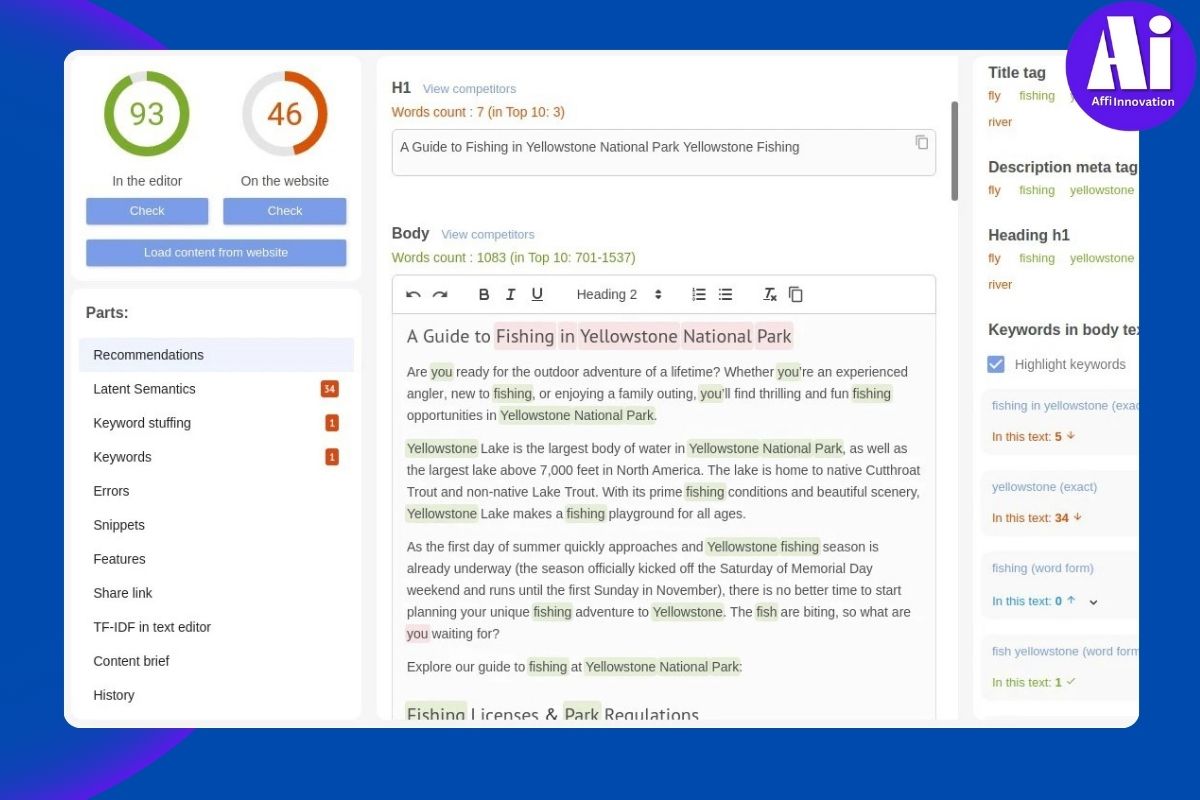Open the Latent Semantics part

click(x=144, y=389)
